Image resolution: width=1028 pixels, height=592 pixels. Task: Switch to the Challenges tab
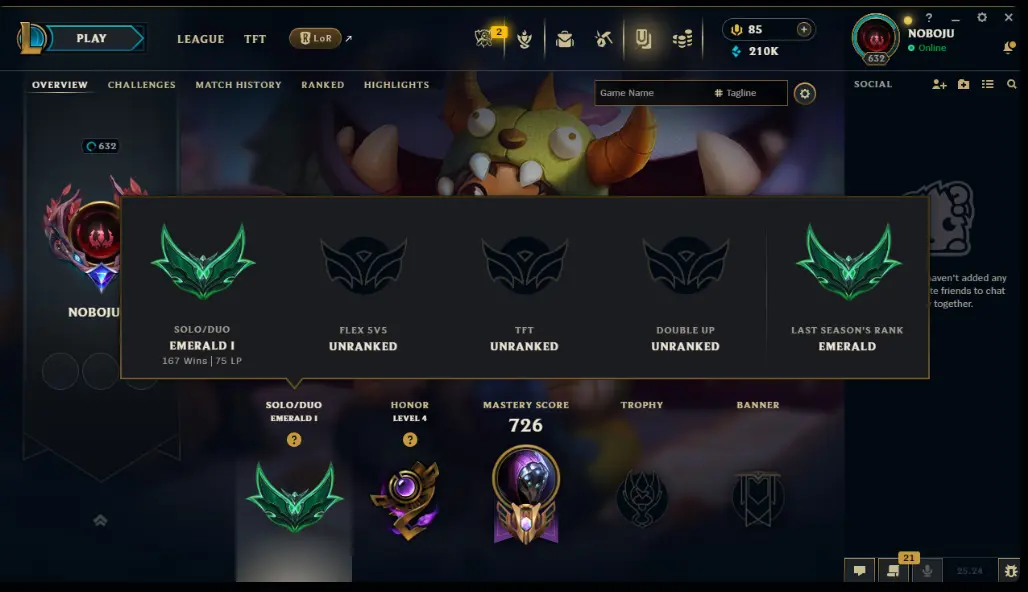click(142, 85)
